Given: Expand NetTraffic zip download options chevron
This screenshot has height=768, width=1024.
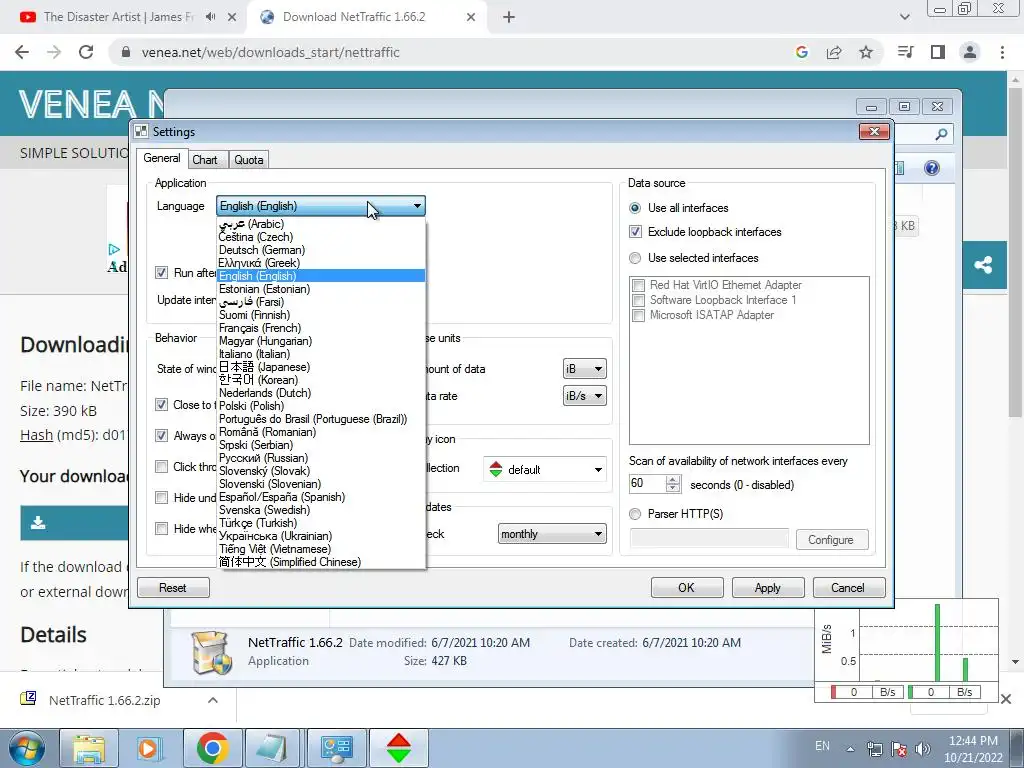Looking at the screenshot, I should click(212, 700).
